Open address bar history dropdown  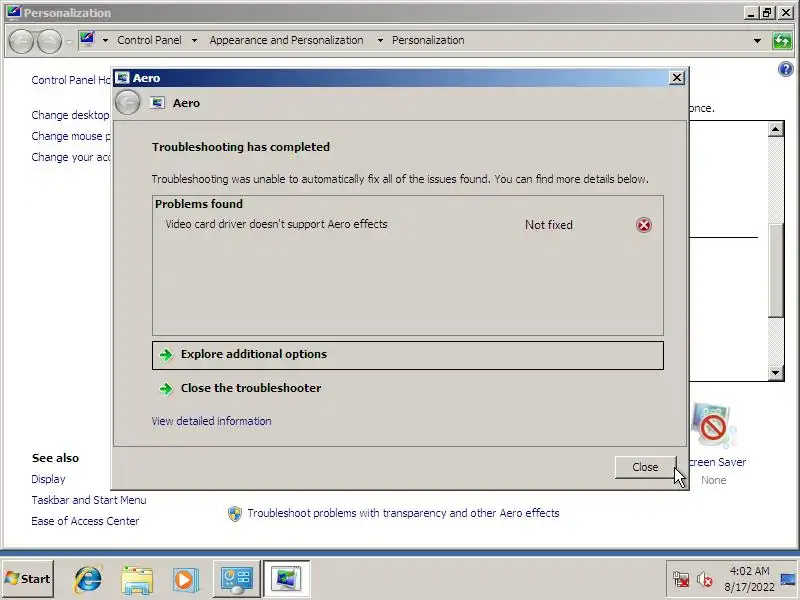(758, 40)
